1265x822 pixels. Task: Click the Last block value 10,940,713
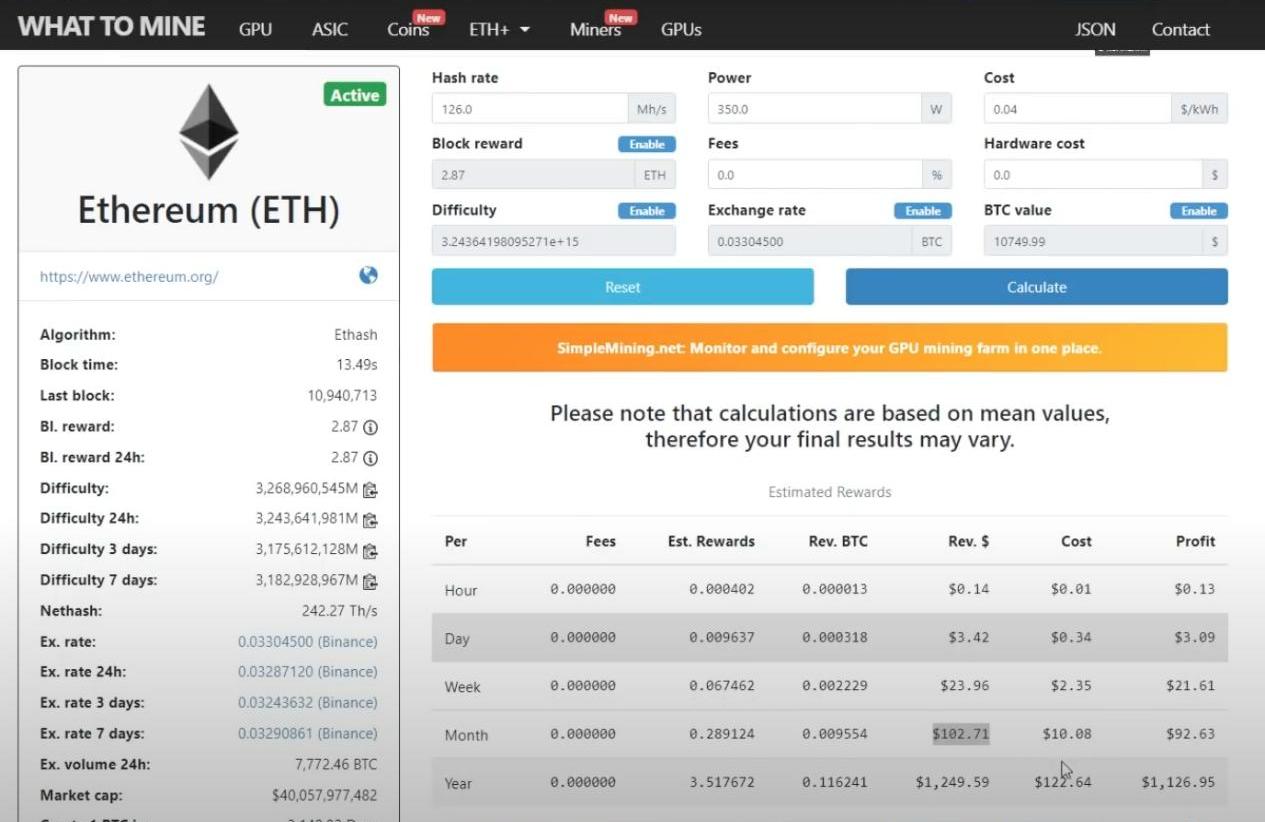pos(342,396)
